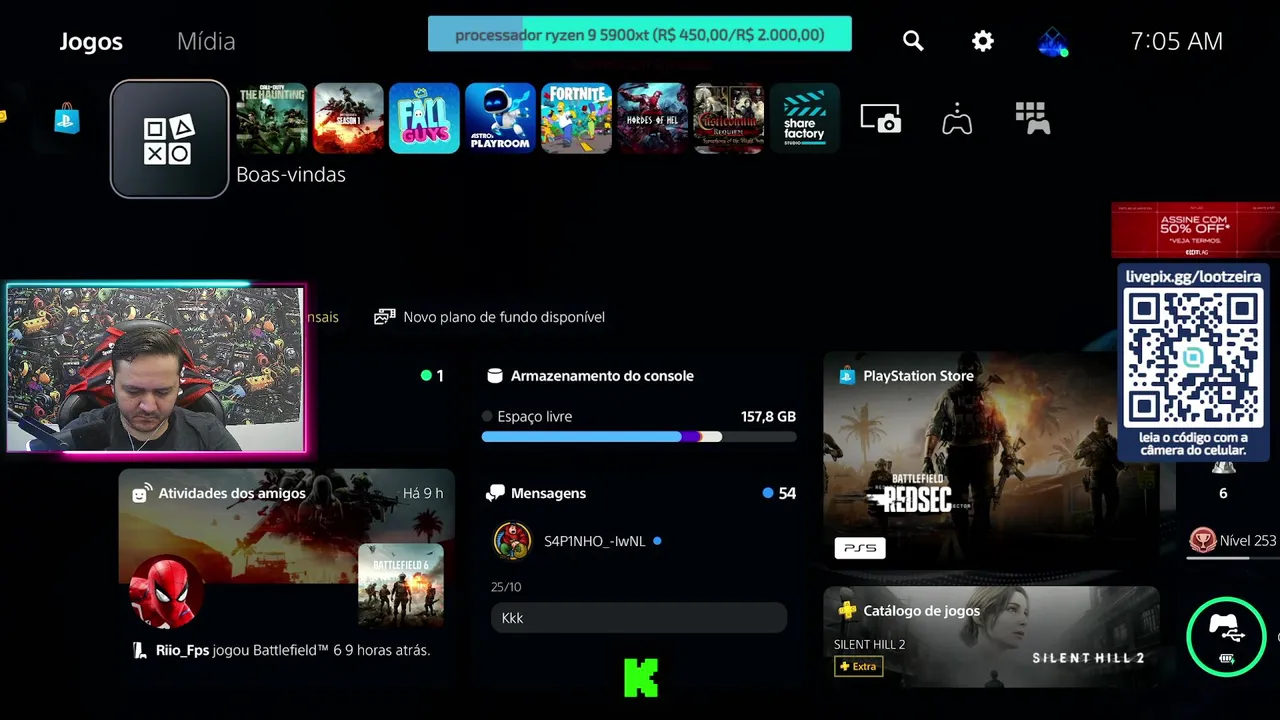1280x720 pixels.
Task: Open the user profile avatar
Action: point(1052,42)
